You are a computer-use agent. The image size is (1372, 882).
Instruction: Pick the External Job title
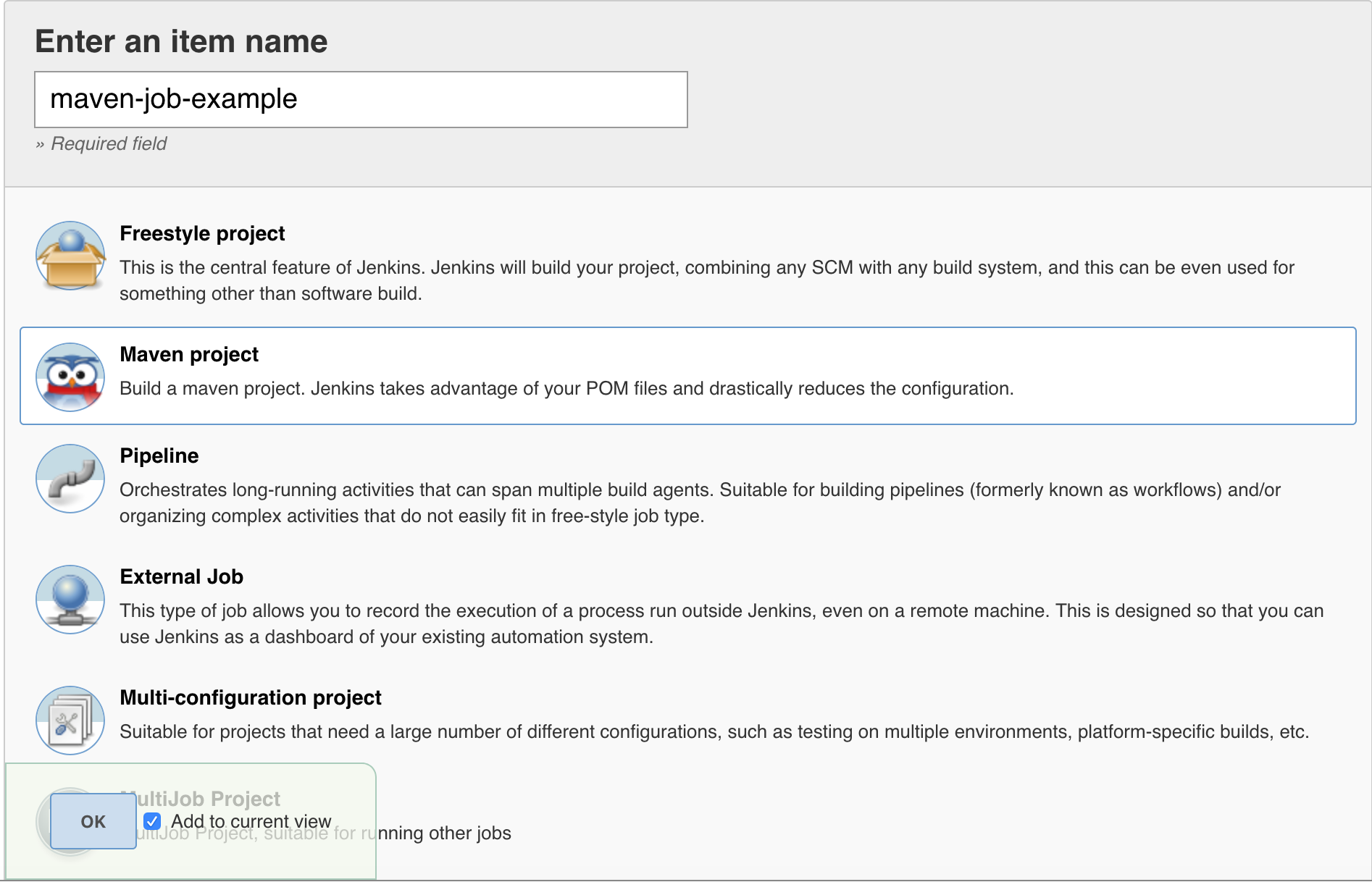pyautogui.click(x=181, y=576)
